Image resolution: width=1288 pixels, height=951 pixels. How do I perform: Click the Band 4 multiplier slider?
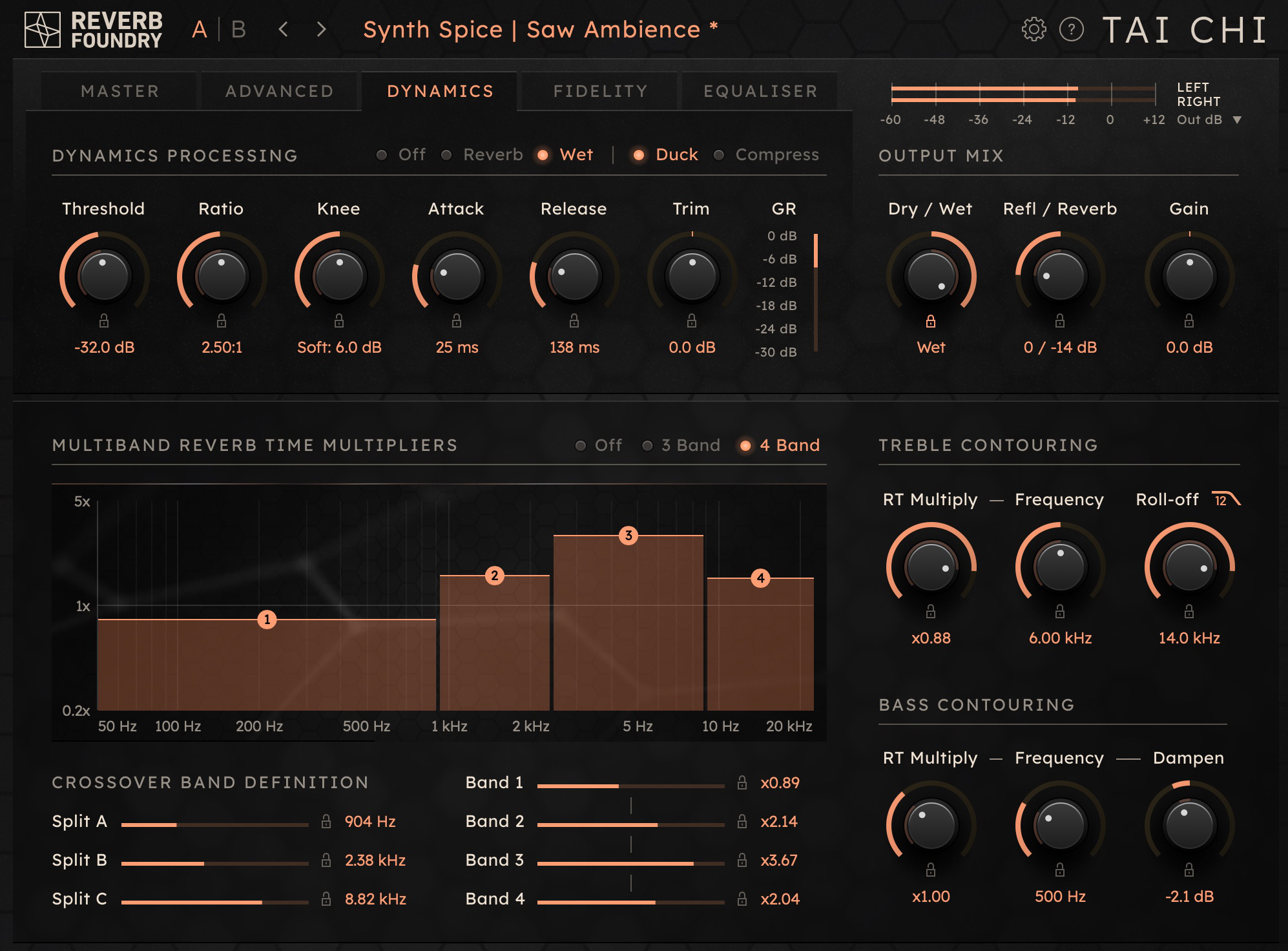(630, 903)
